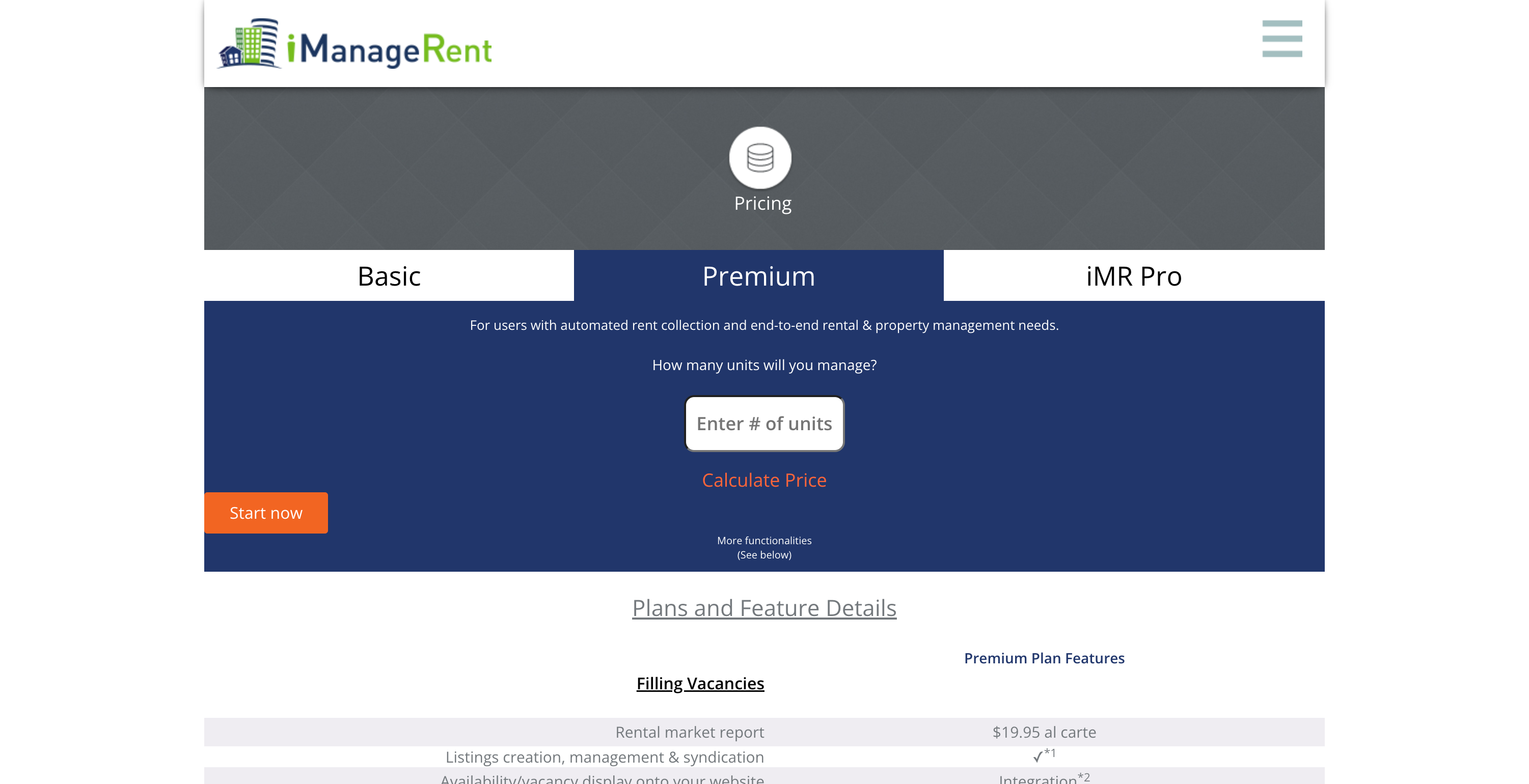1529x784 pixels.
Task: Select the Listings creation & syndication row
Action: [x=604, y=757]
